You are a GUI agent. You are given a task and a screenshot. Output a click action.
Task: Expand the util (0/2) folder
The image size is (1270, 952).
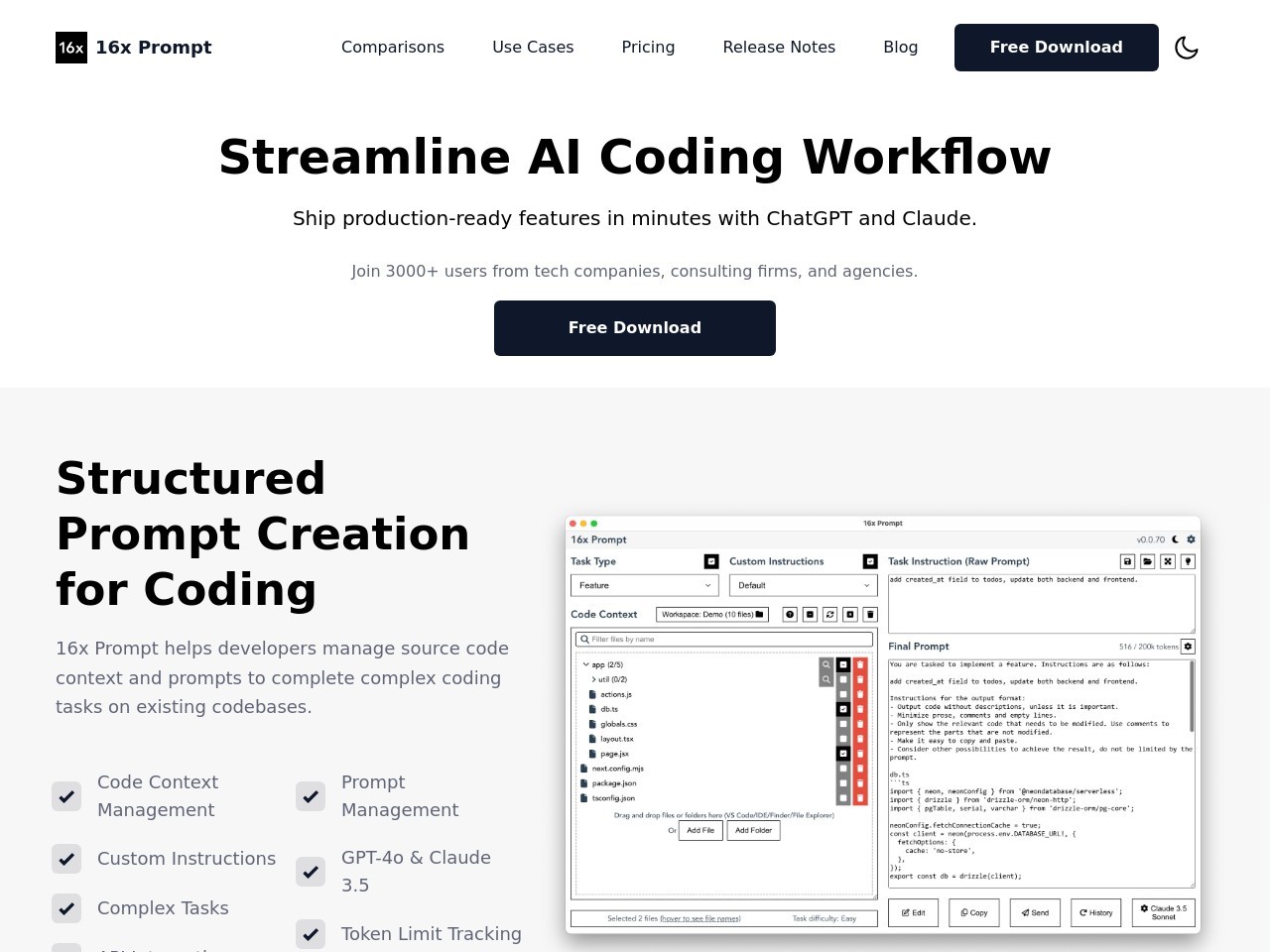point(593,679)
